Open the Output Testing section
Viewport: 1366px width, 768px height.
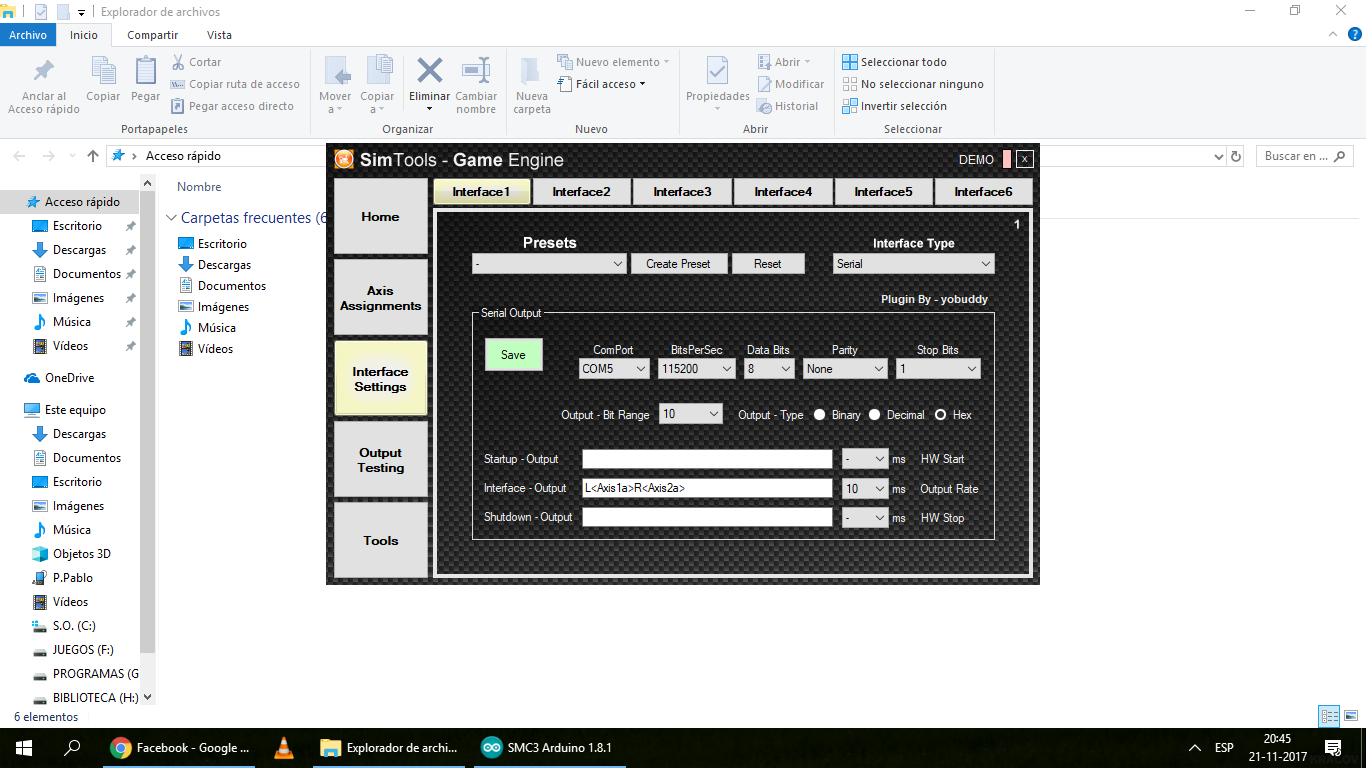point(380,460)
